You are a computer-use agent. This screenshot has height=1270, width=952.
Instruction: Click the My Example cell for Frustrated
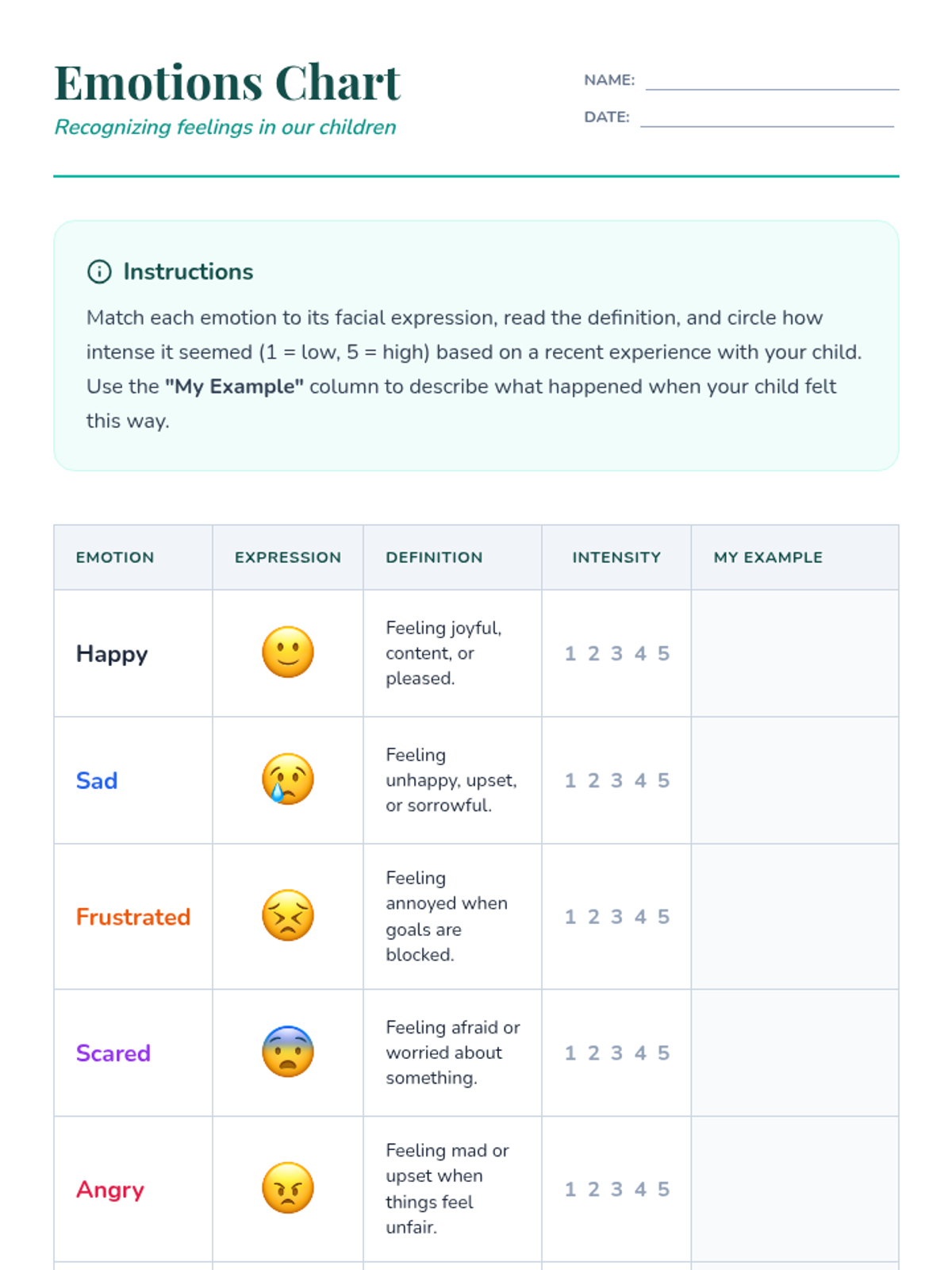tap(794, 917)
